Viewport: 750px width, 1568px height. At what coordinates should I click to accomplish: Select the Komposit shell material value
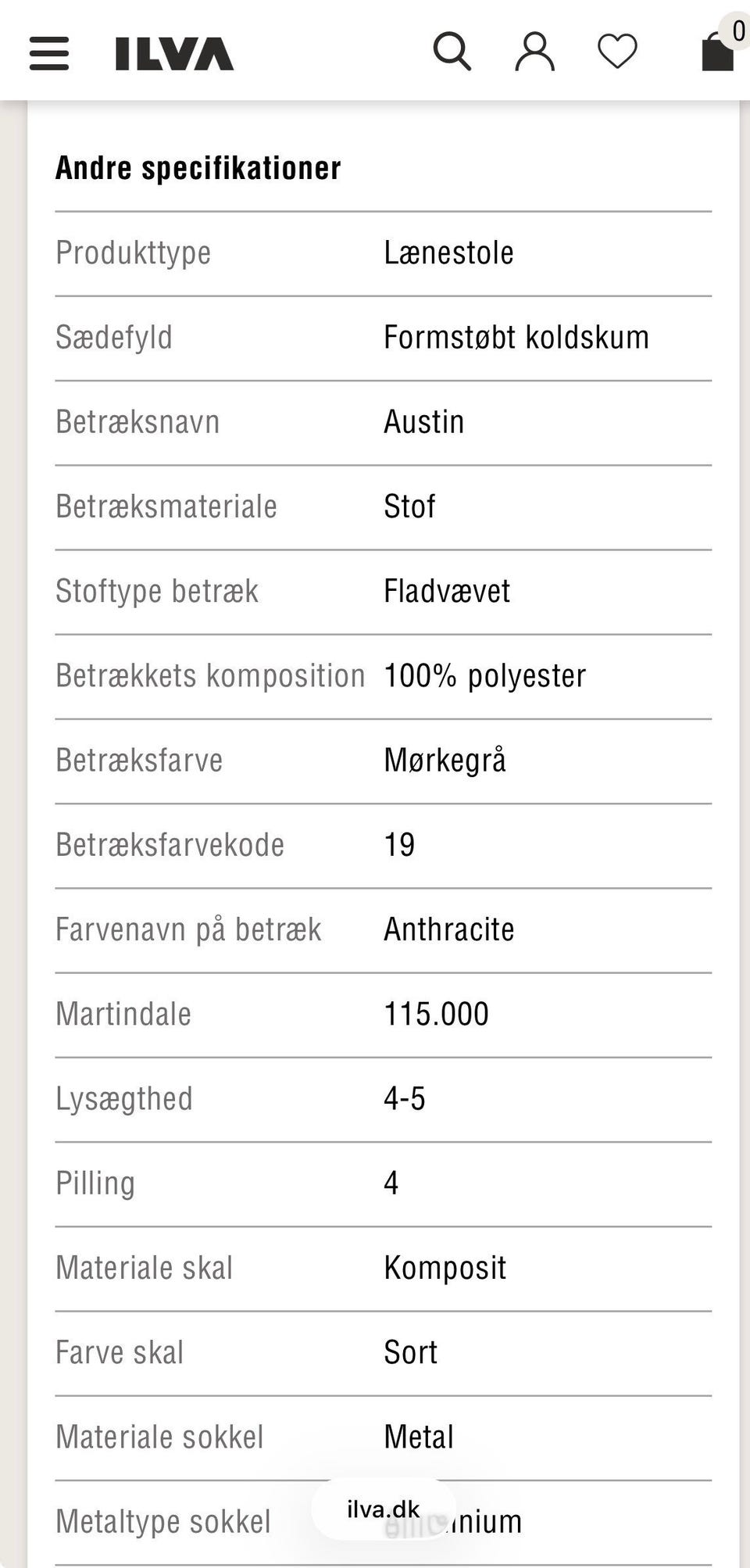[445, 1268]
